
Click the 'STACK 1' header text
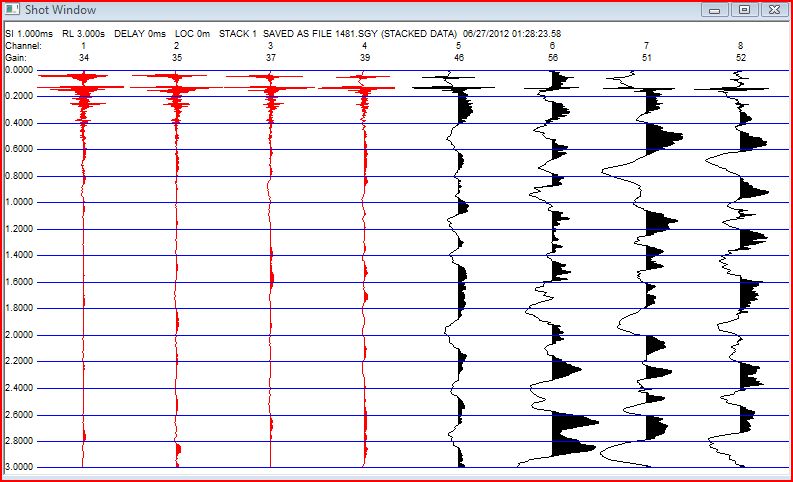pos(238,34)
